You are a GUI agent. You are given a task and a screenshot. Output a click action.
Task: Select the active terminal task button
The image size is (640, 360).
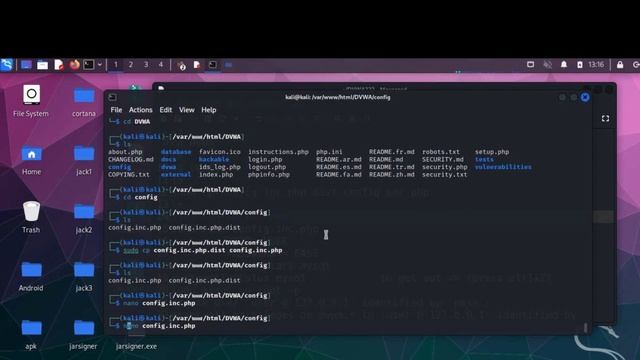point(213,65)
